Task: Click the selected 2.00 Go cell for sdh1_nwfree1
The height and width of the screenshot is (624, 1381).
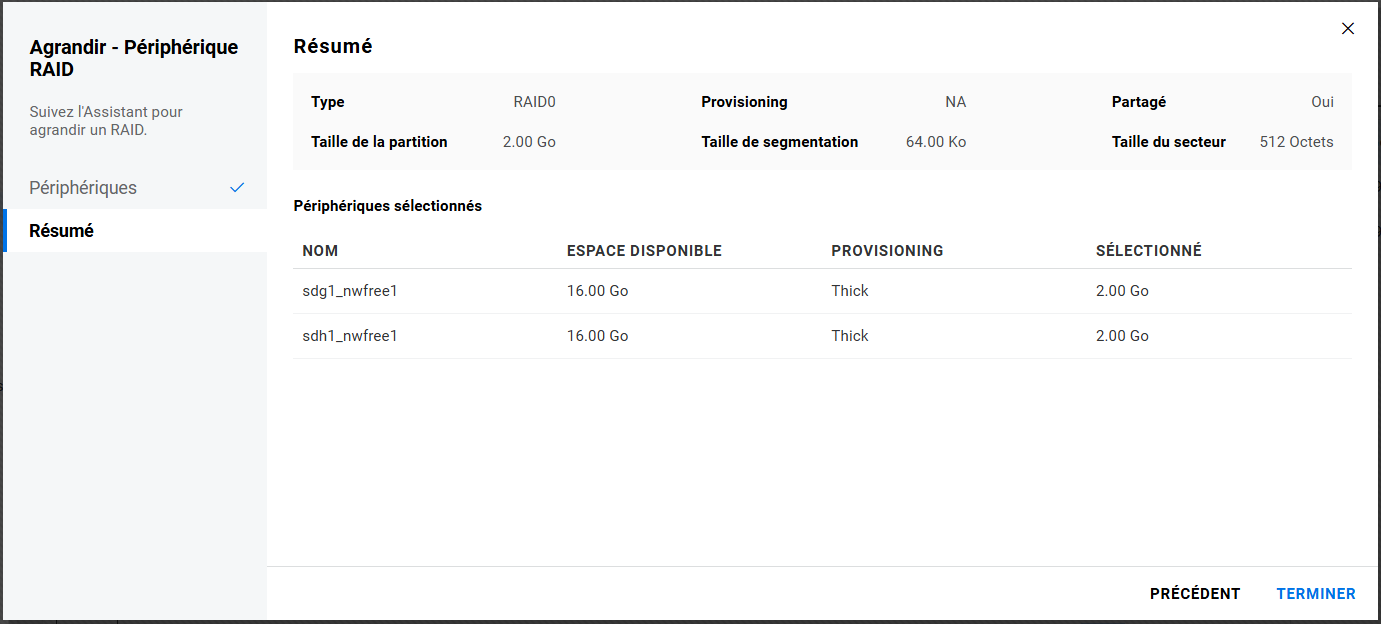Action: (x=1122, y=336)
